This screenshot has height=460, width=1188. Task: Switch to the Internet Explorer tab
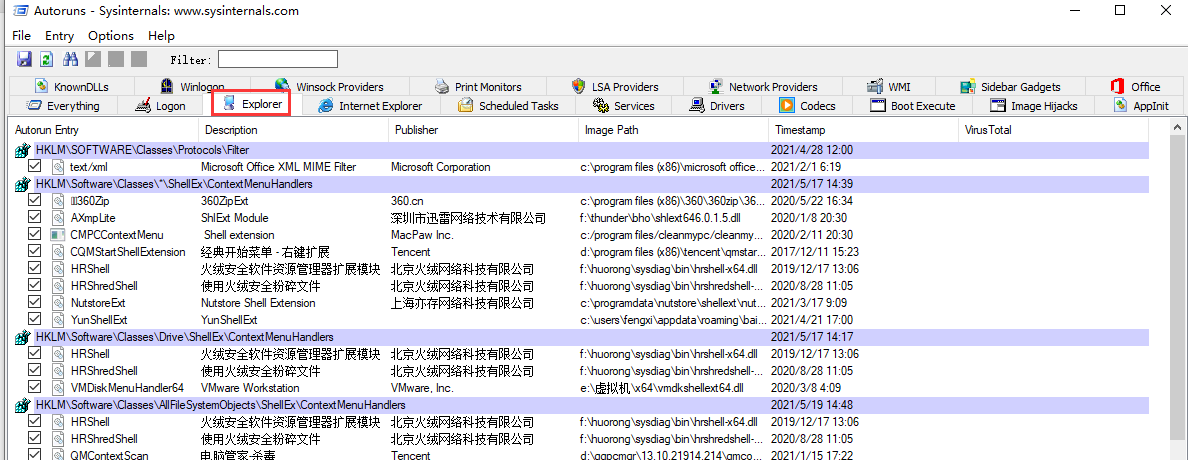click(x=370, y=105)
